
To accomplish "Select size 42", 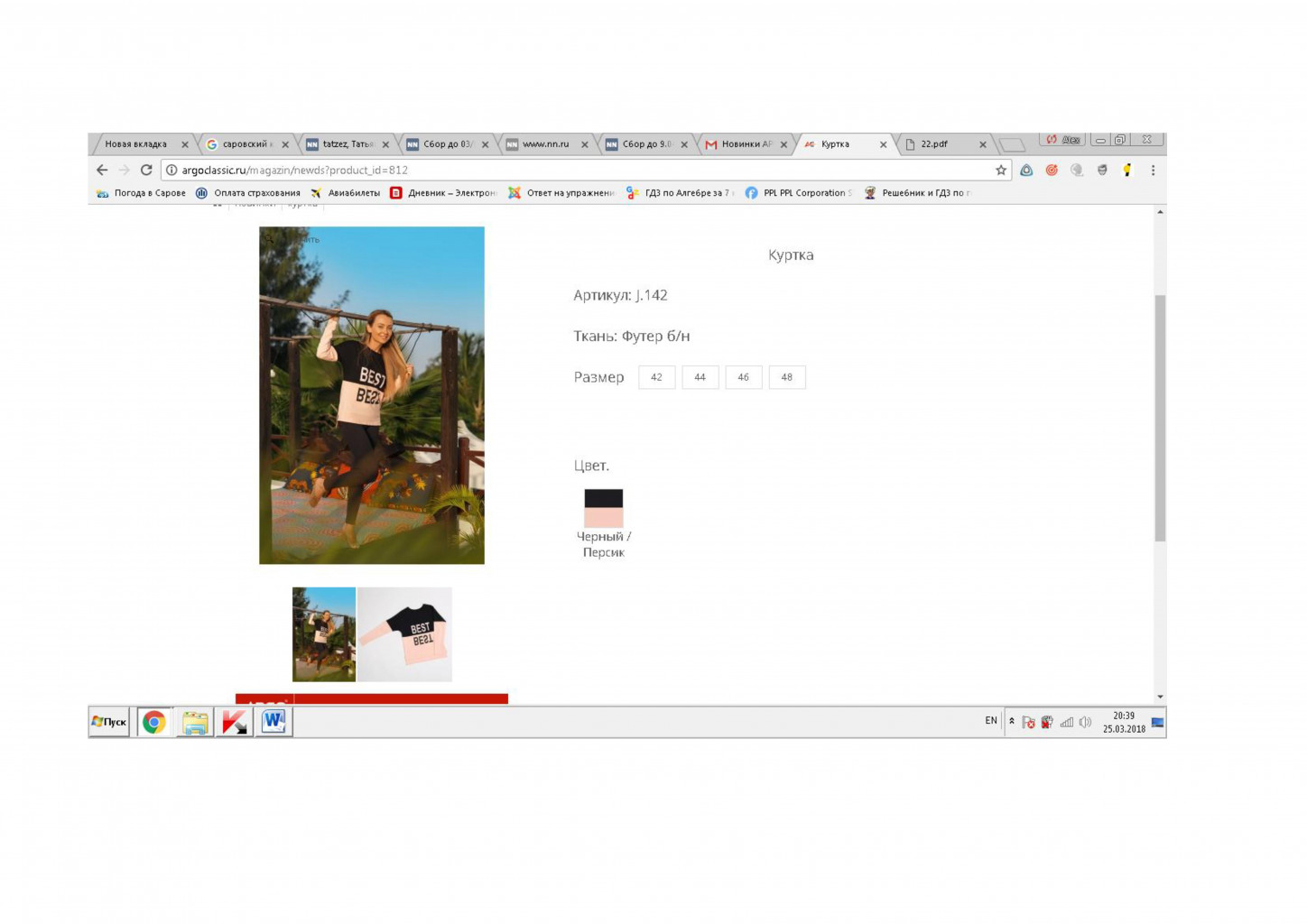I will 656,377.
